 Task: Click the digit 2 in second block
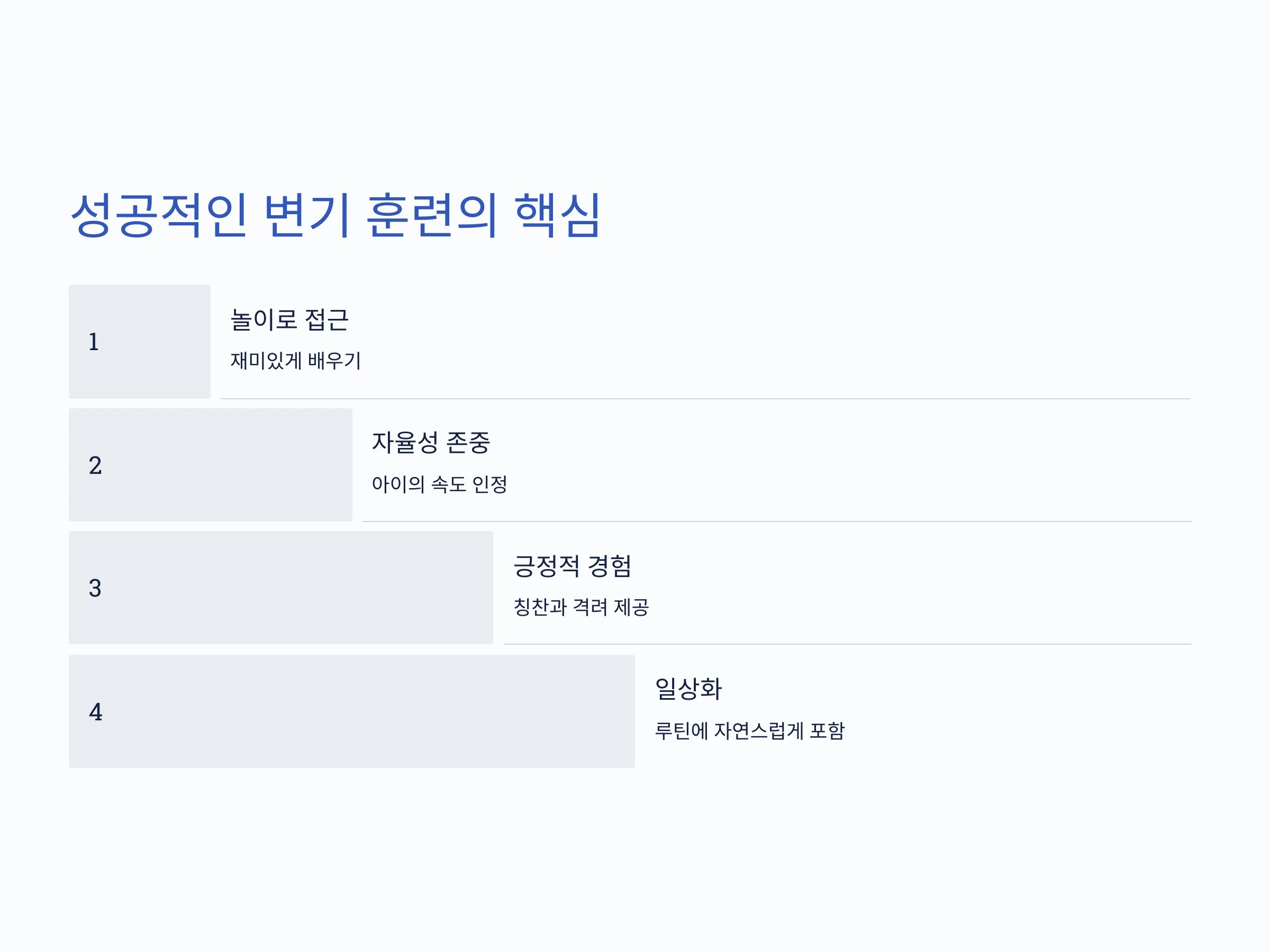click(x=95, y=465)
